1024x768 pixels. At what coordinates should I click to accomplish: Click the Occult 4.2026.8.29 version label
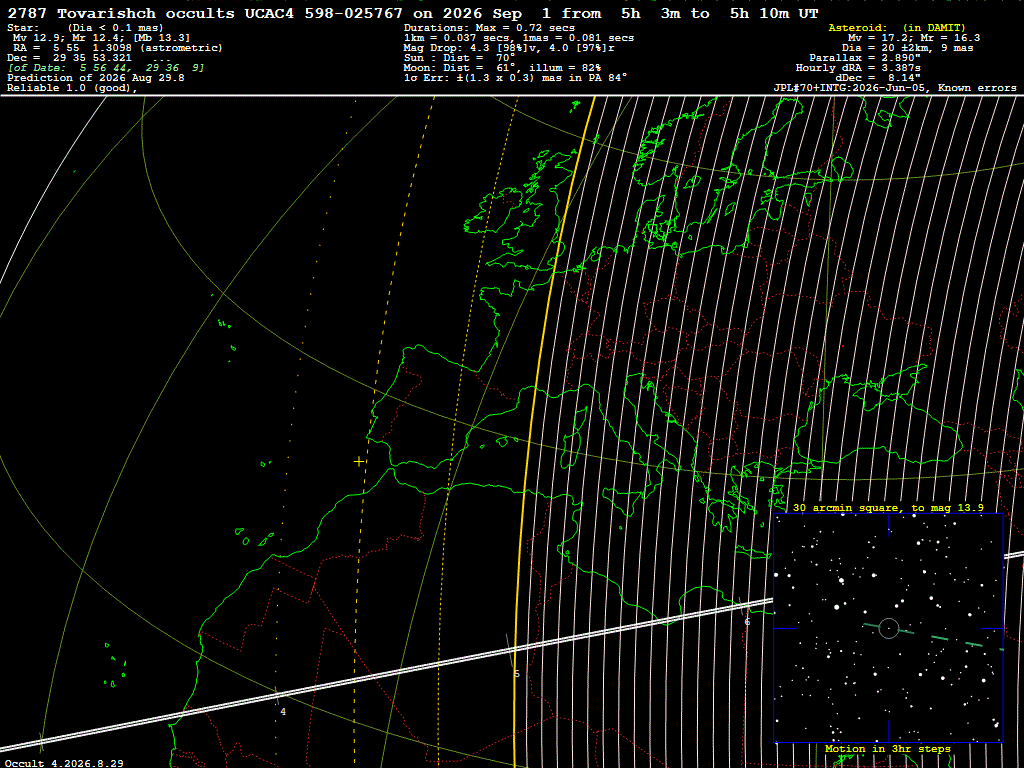click(x=64, y=763)
